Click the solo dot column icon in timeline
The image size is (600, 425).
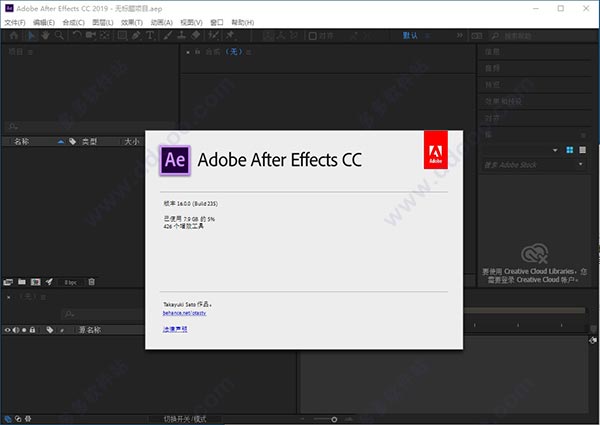(24, 330)
